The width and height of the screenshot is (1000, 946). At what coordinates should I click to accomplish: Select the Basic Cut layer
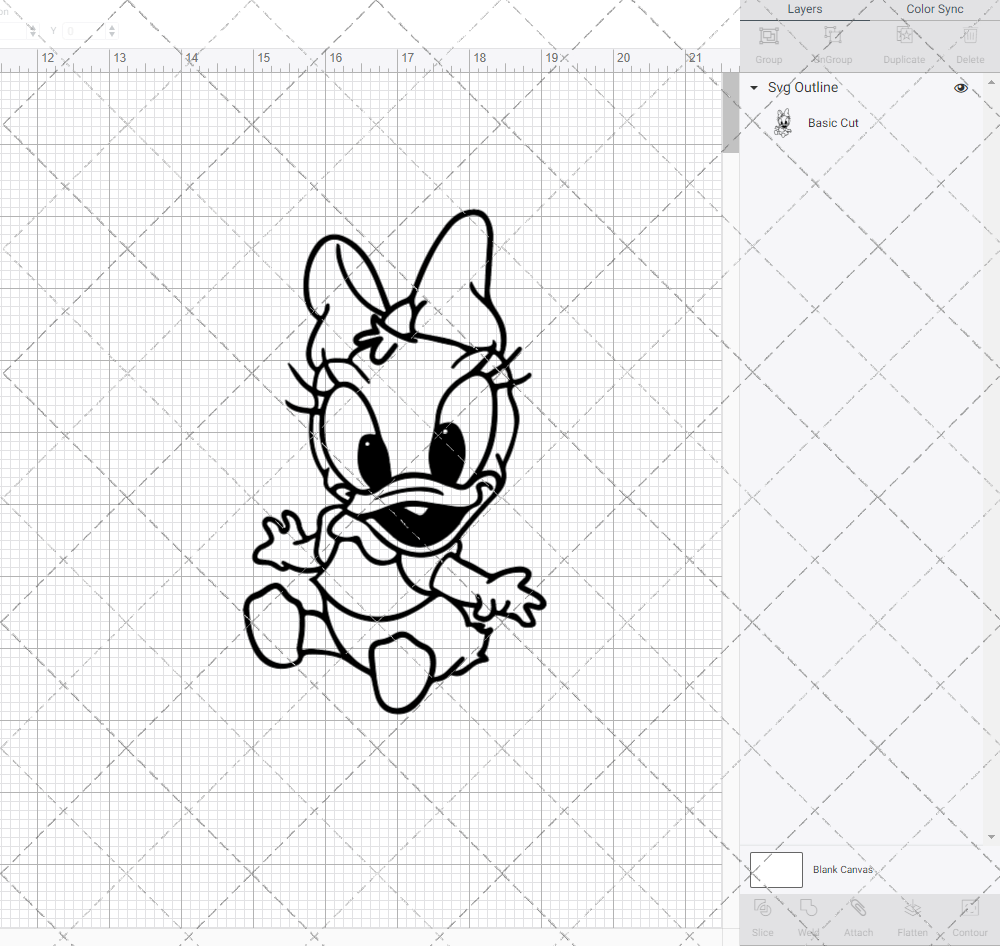(x=832, y=123)
